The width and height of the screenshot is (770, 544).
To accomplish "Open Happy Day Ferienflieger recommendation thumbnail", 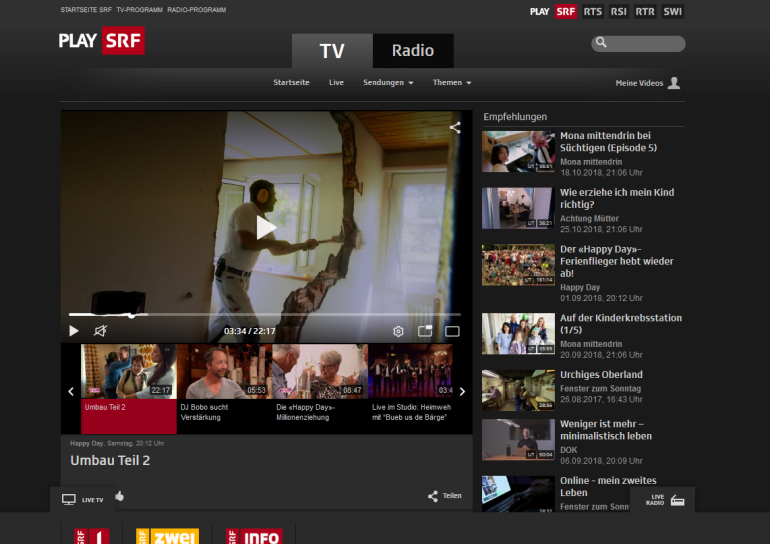I will point(518,265).
